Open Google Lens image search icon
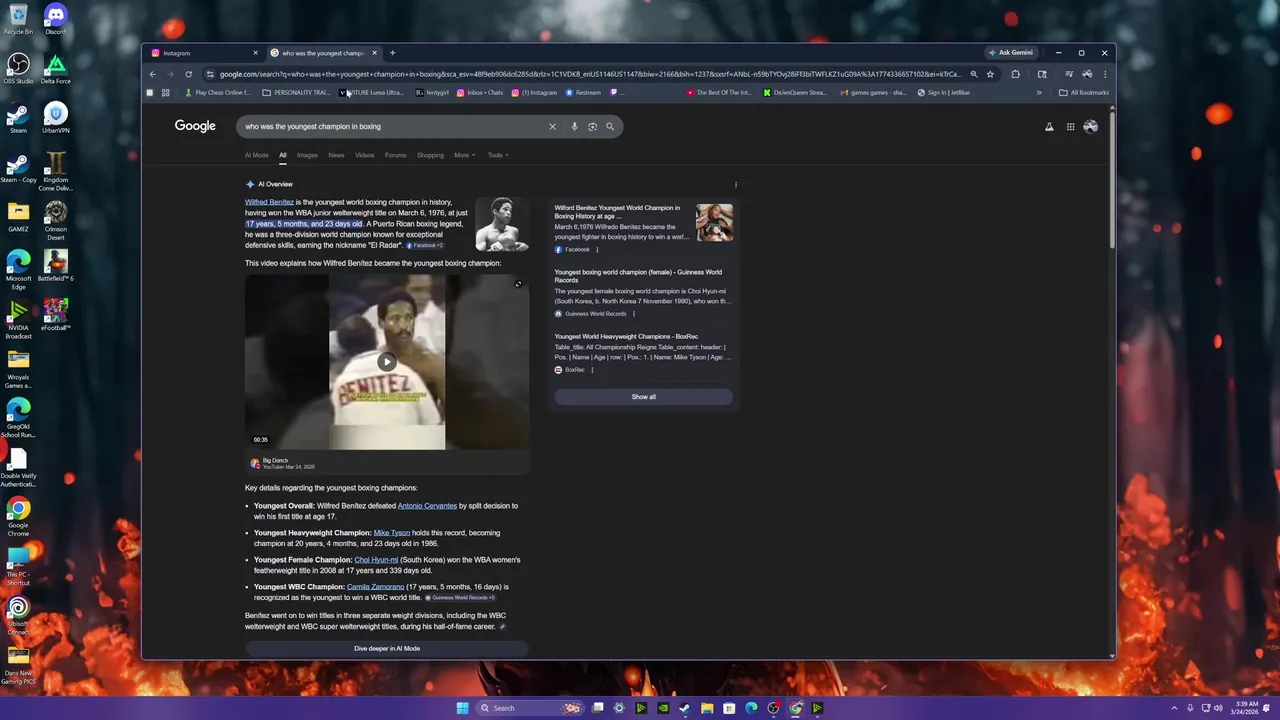 click(592, 126)
